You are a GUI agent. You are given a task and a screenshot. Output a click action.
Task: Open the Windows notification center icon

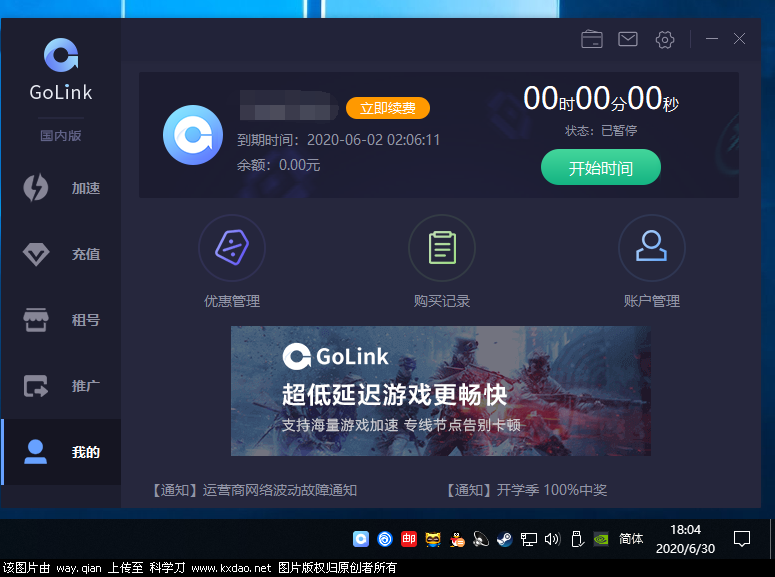coord(741,538)
